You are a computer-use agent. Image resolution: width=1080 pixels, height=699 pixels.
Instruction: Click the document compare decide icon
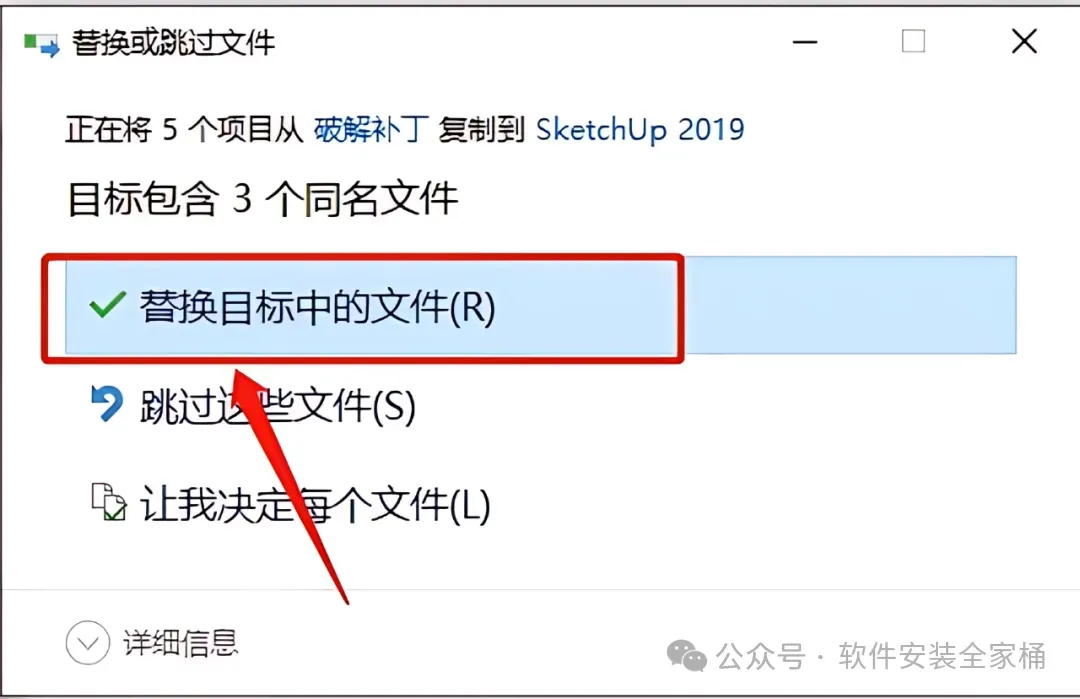tap(109, 502)
